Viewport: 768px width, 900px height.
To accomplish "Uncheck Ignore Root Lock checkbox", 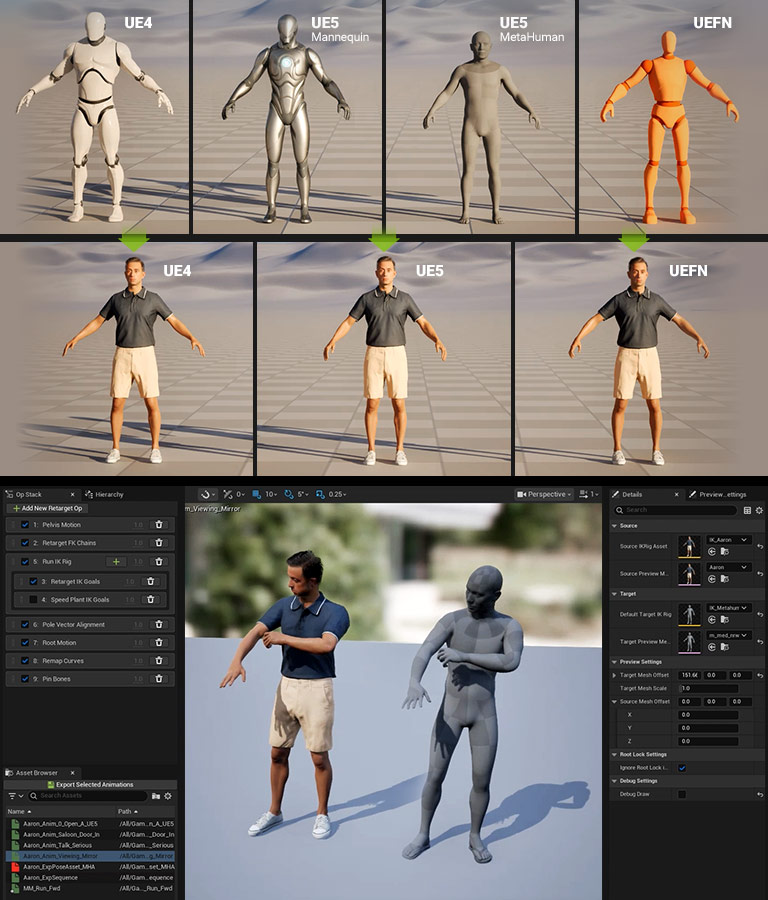I will 682,768.
